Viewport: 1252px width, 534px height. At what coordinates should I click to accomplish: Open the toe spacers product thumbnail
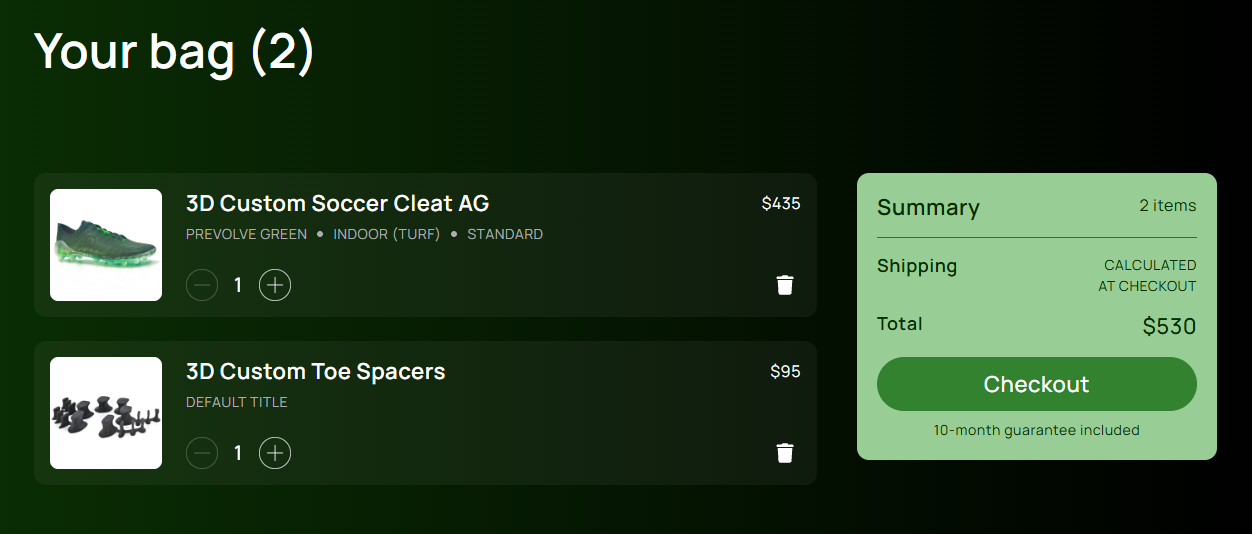pyautogui.click(x=106, y=413)
